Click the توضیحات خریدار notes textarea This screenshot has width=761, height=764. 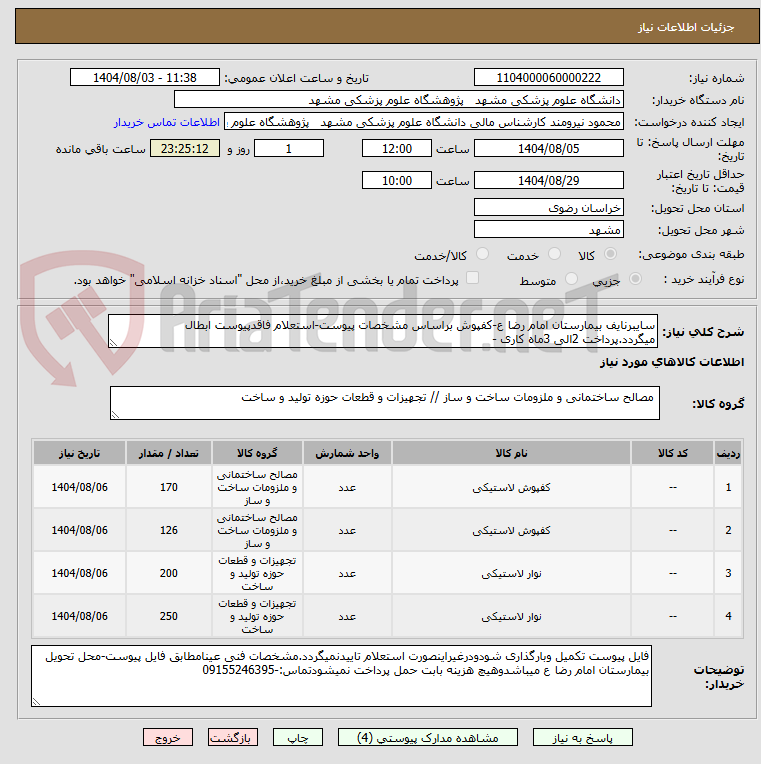(x=342, y=676)
